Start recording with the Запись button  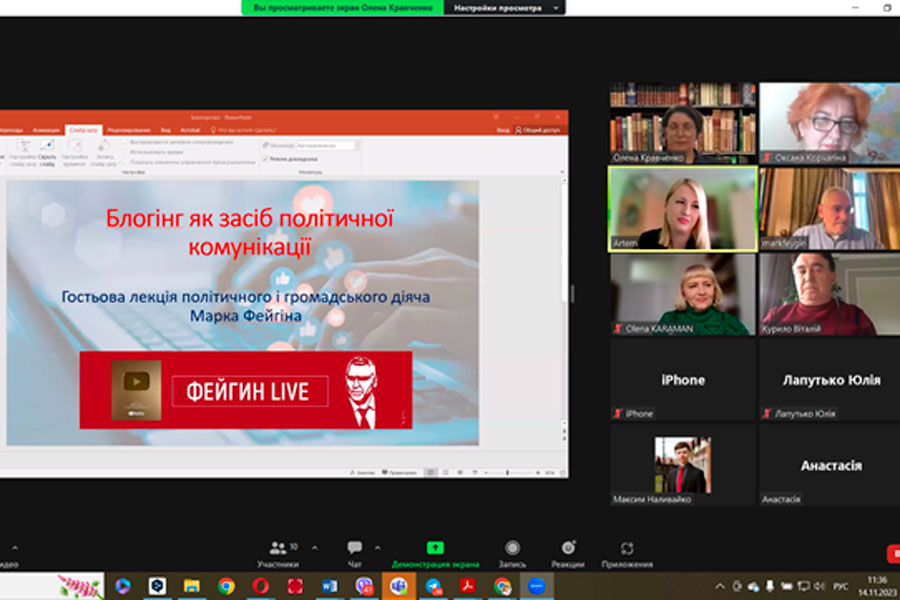point(512,554)
